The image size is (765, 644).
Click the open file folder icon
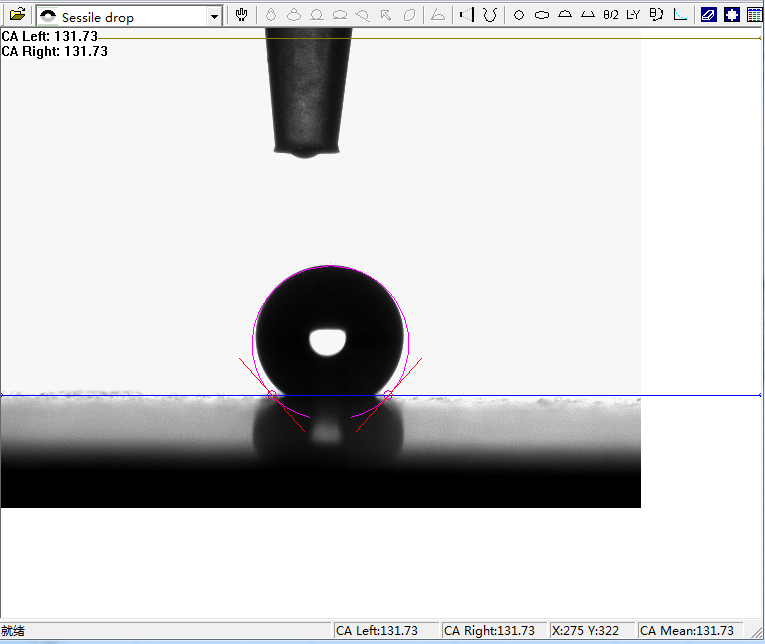pos(17,15)
